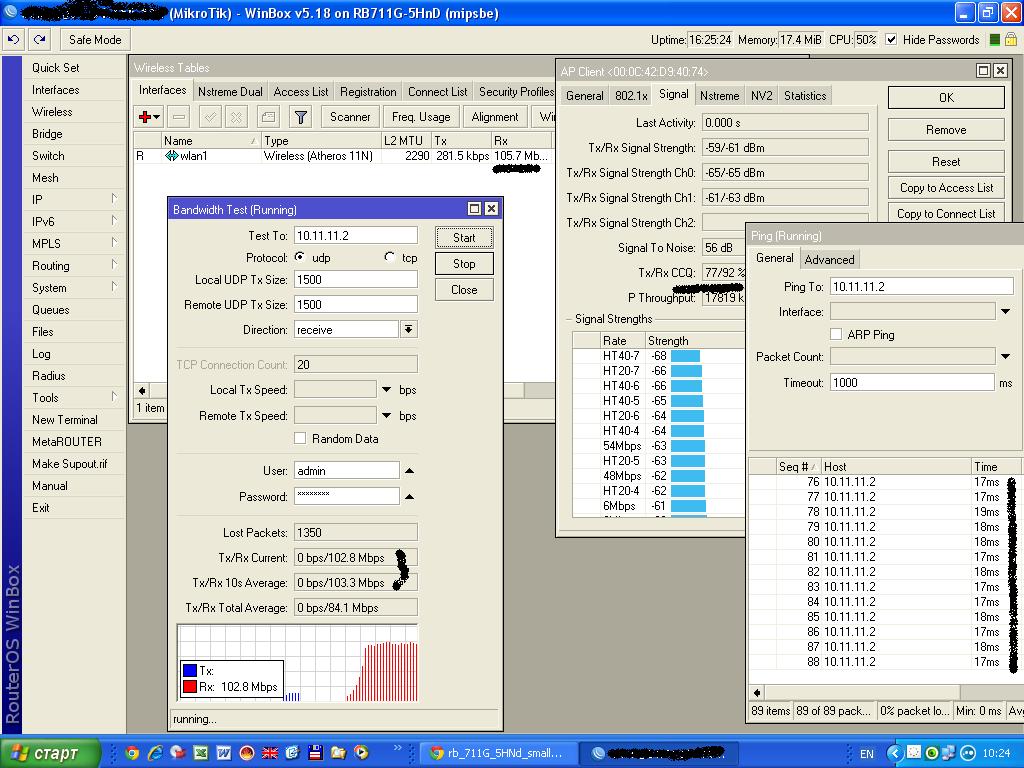The image size is (1024, 768).
Task: Open the Wireless menu in the sidebar
Action: pyautogui.click(x=52, y=112)
